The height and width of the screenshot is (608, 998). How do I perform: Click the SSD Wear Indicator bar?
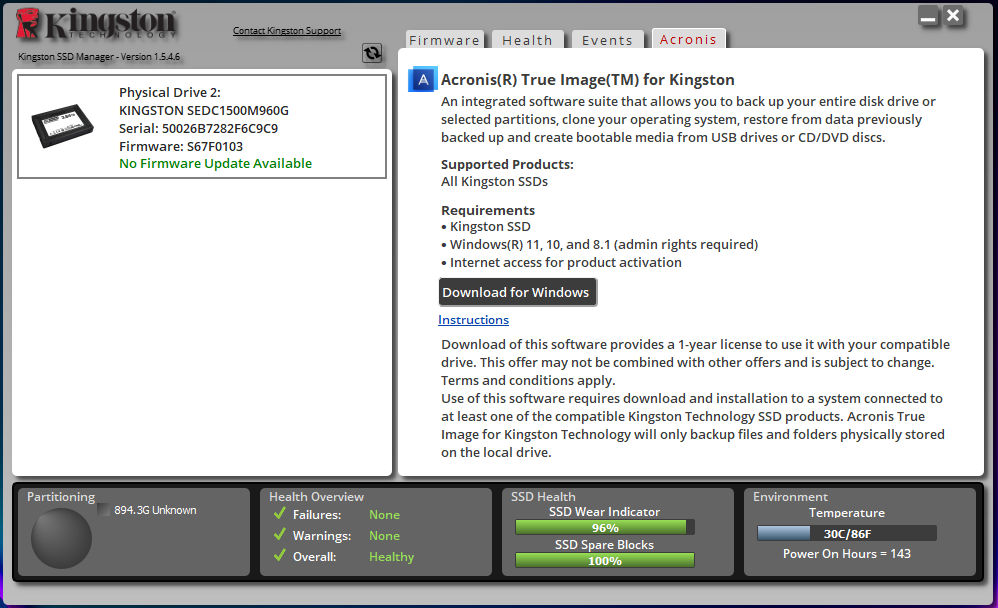pos(604,527)
